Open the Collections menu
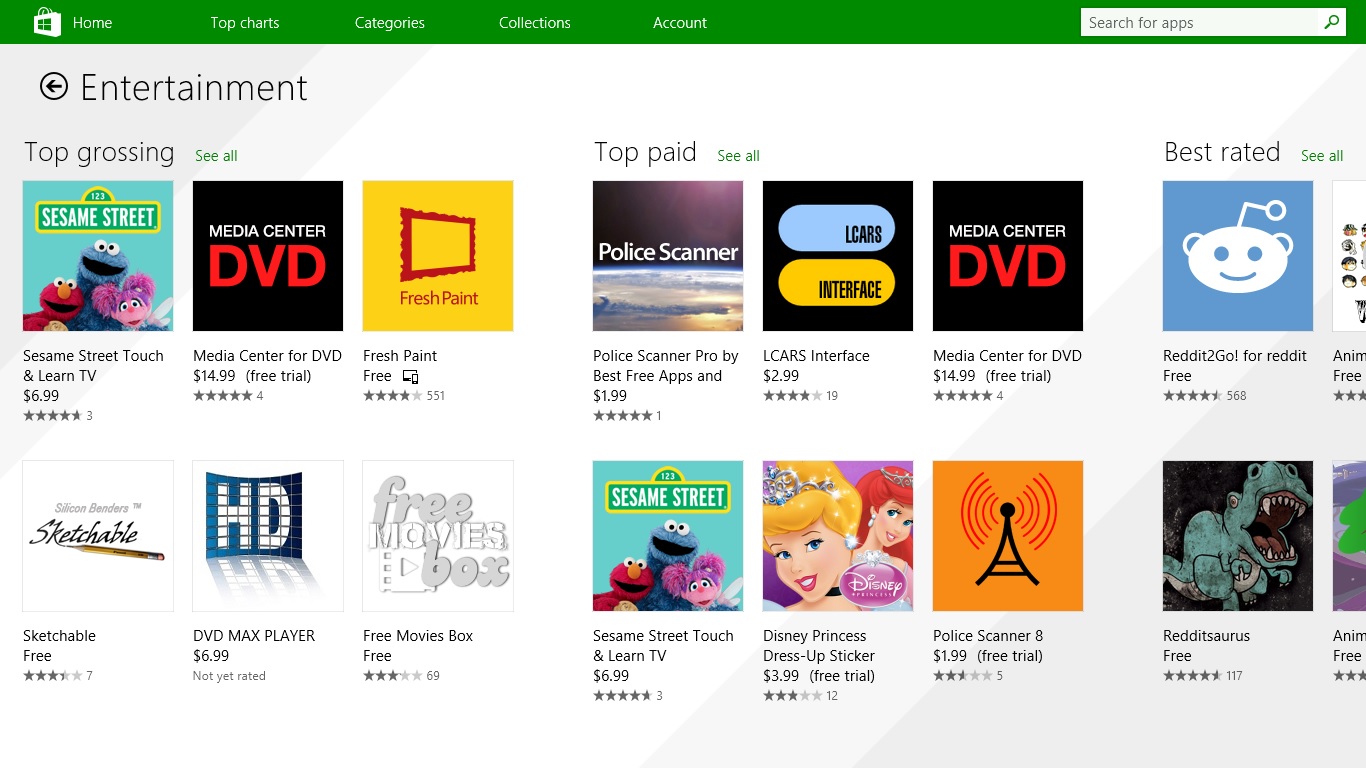This screenshot has height=768, width=1366. 535,23
